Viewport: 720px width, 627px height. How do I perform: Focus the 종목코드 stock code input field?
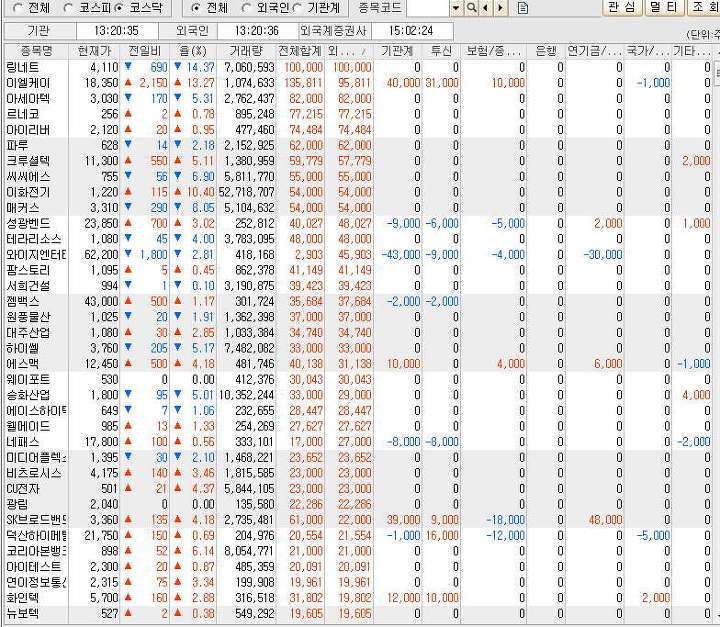click(428, 8)
